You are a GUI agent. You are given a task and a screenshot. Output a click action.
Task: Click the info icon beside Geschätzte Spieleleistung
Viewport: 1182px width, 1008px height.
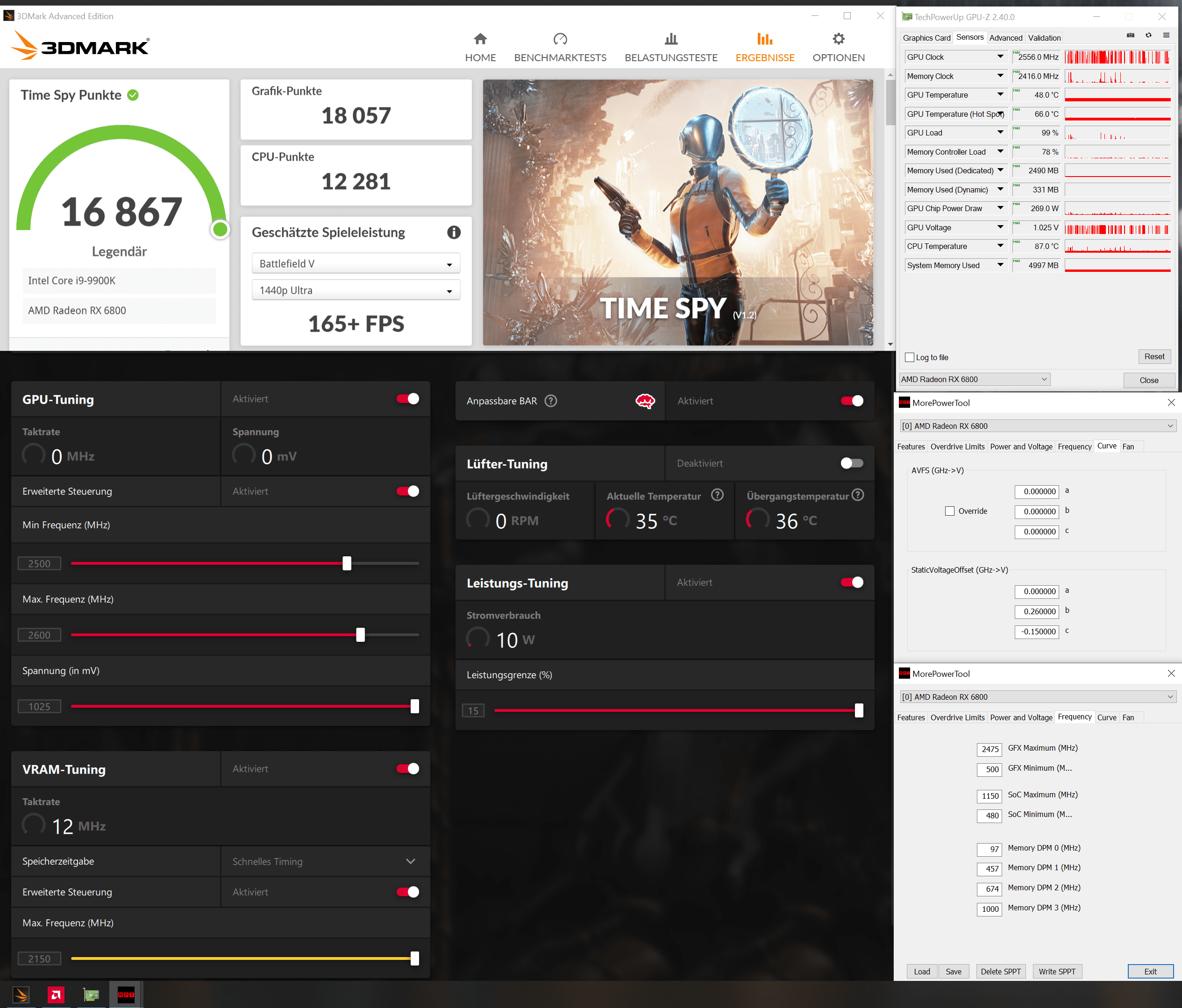click(x=454, y=232)
